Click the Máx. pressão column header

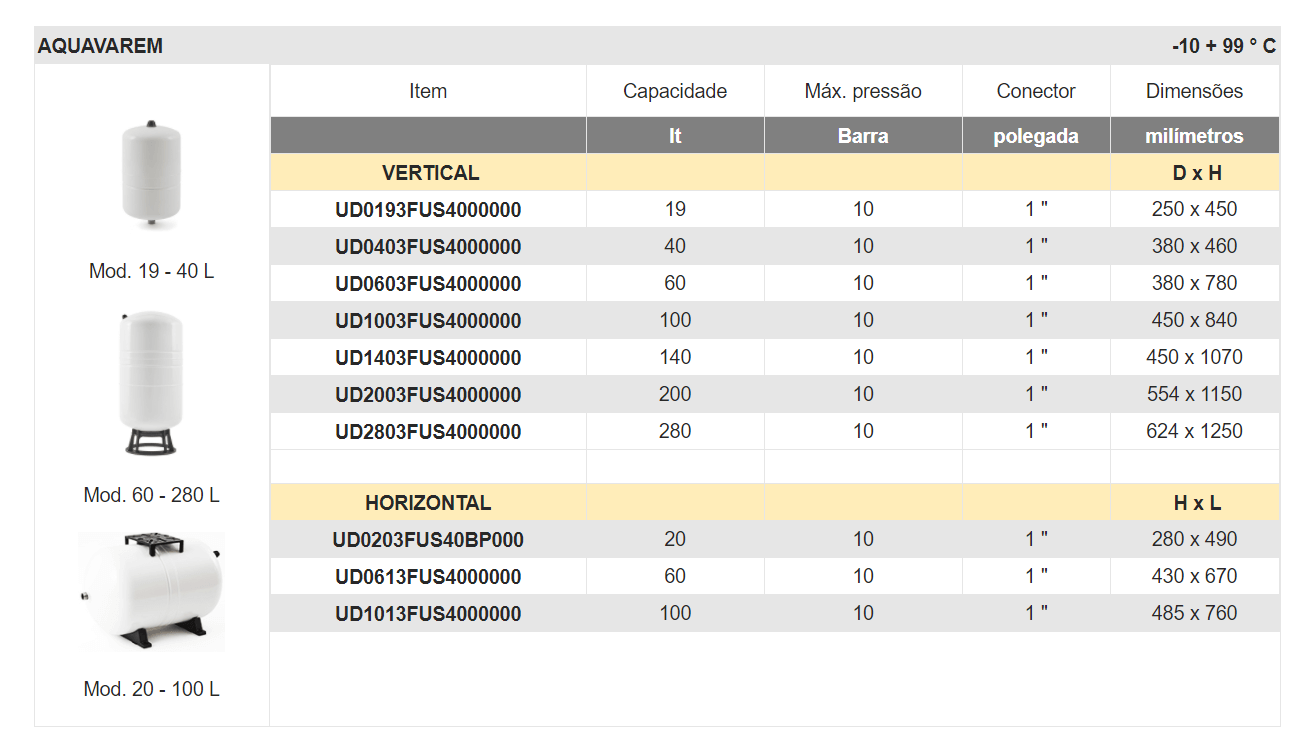coord(863,91)
